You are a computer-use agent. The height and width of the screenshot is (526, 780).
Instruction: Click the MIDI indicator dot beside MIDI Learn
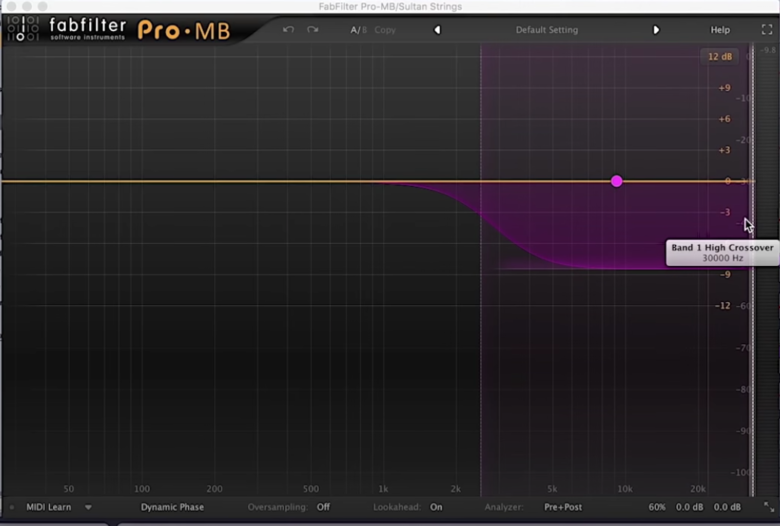[11, 508]
